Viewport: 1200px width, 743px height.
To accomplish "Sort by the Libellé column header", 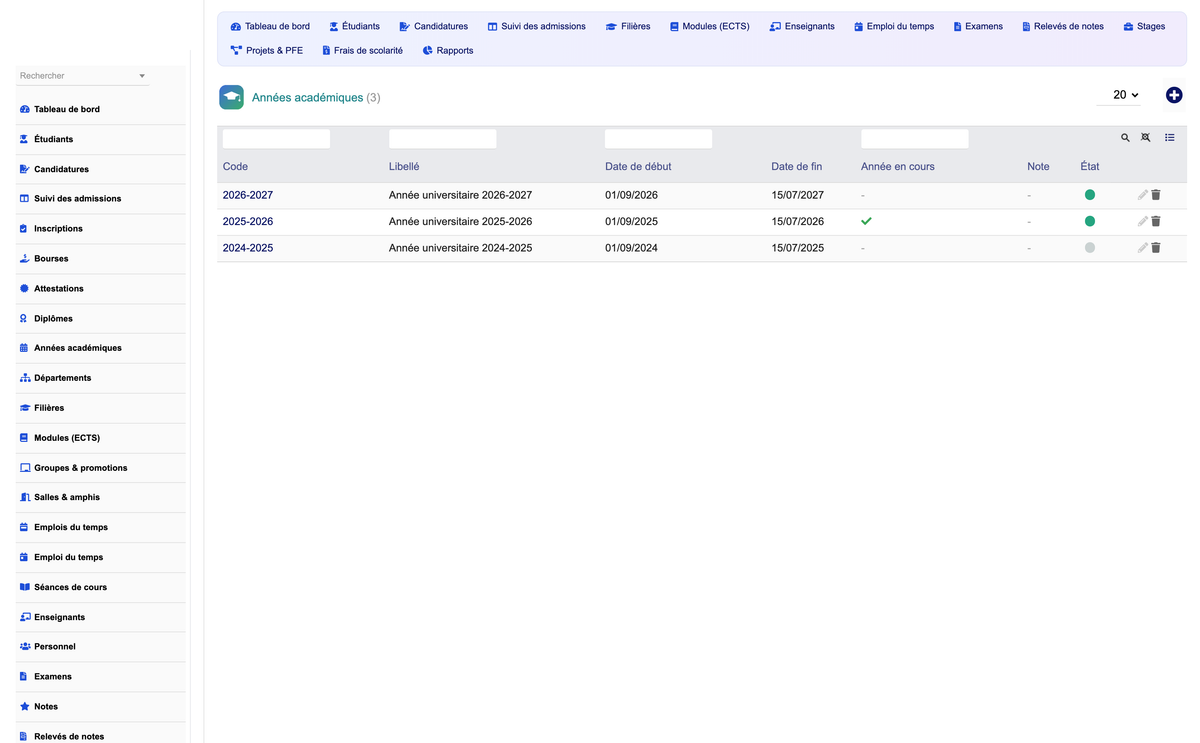I will (x=404, y=166).
